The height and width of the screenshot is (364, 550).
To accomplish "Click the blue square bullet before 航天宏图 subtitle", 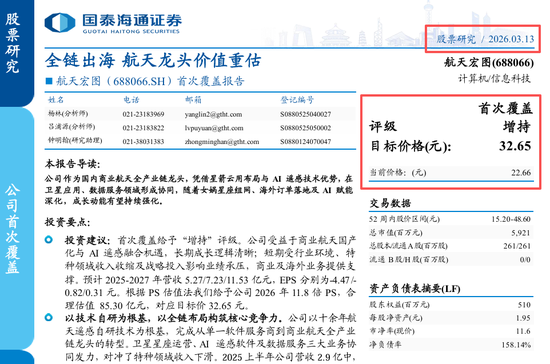I will click(x=49, y=81).
